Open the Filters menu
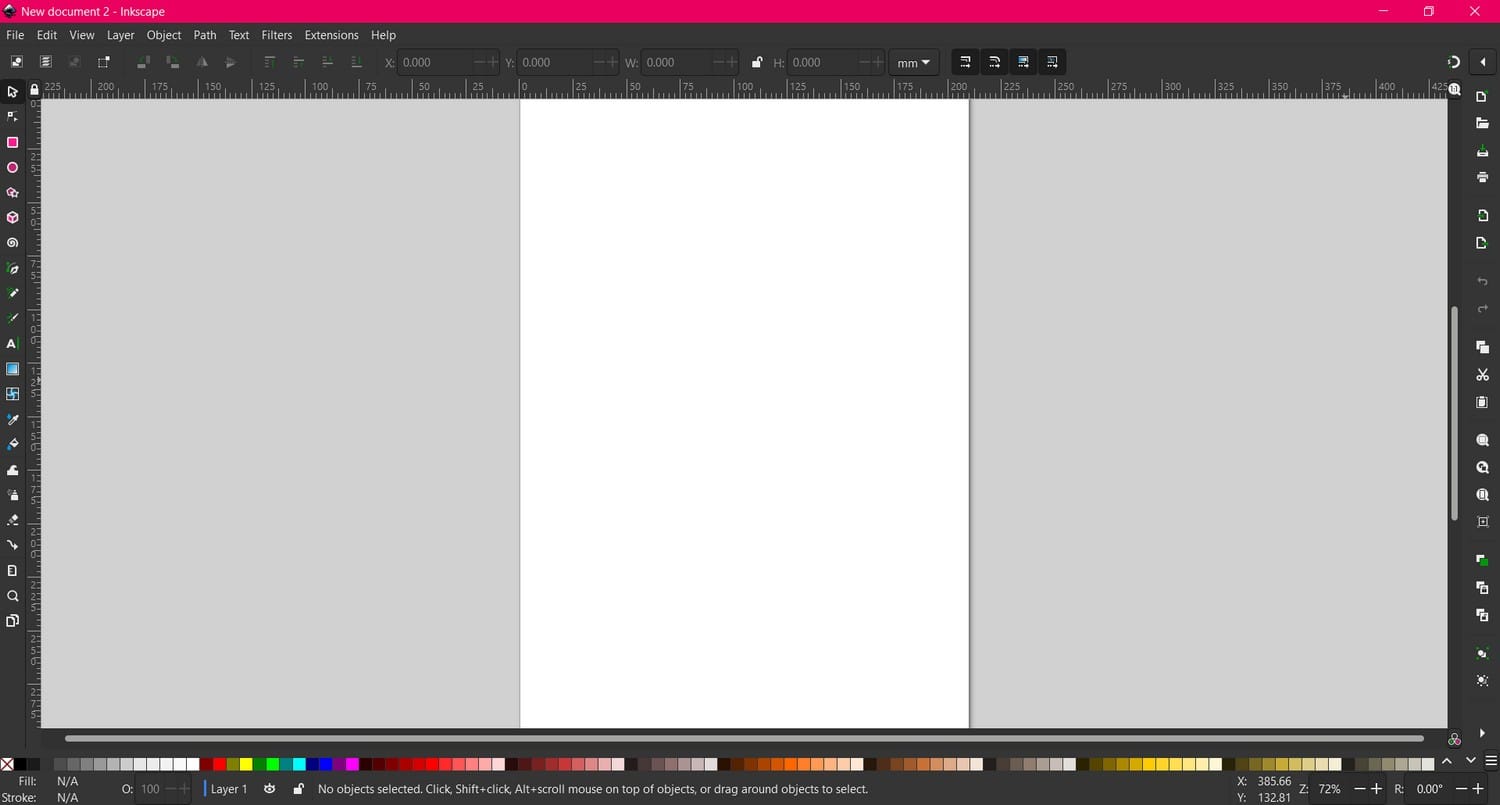 277,35
